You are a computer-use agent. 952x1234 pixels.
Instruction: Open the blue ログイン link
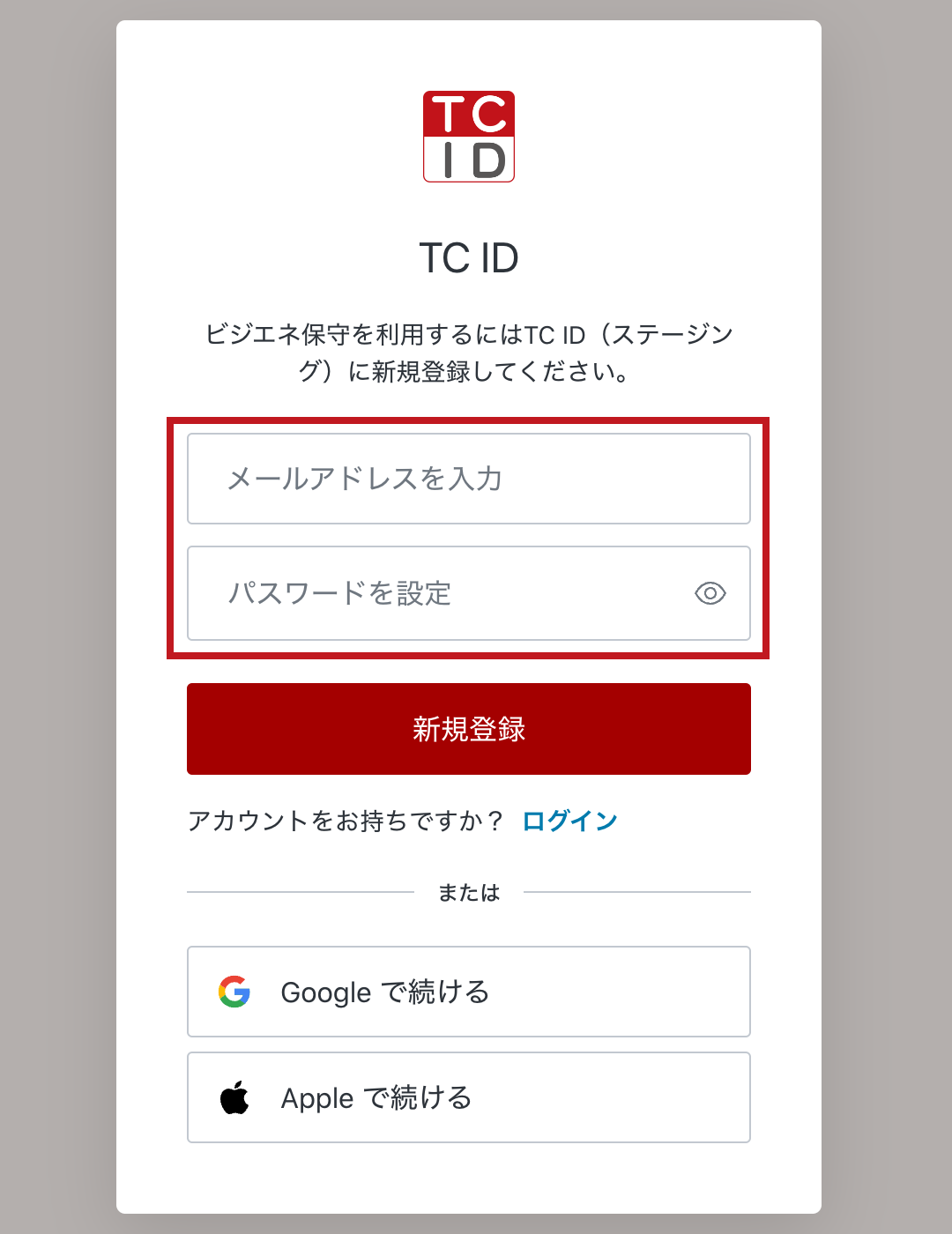[569, 821]
